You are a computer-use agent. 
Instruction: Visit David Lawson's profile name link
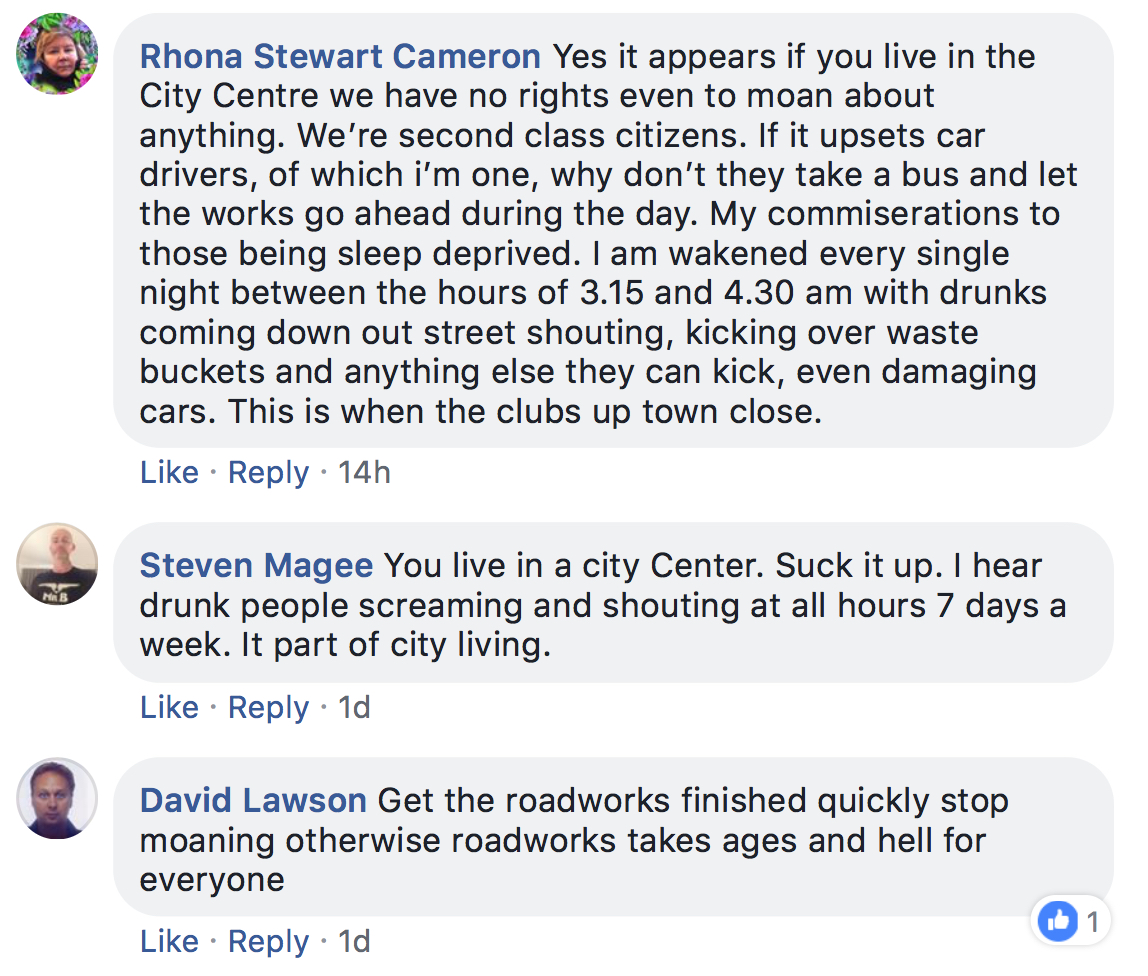point(253,800)
